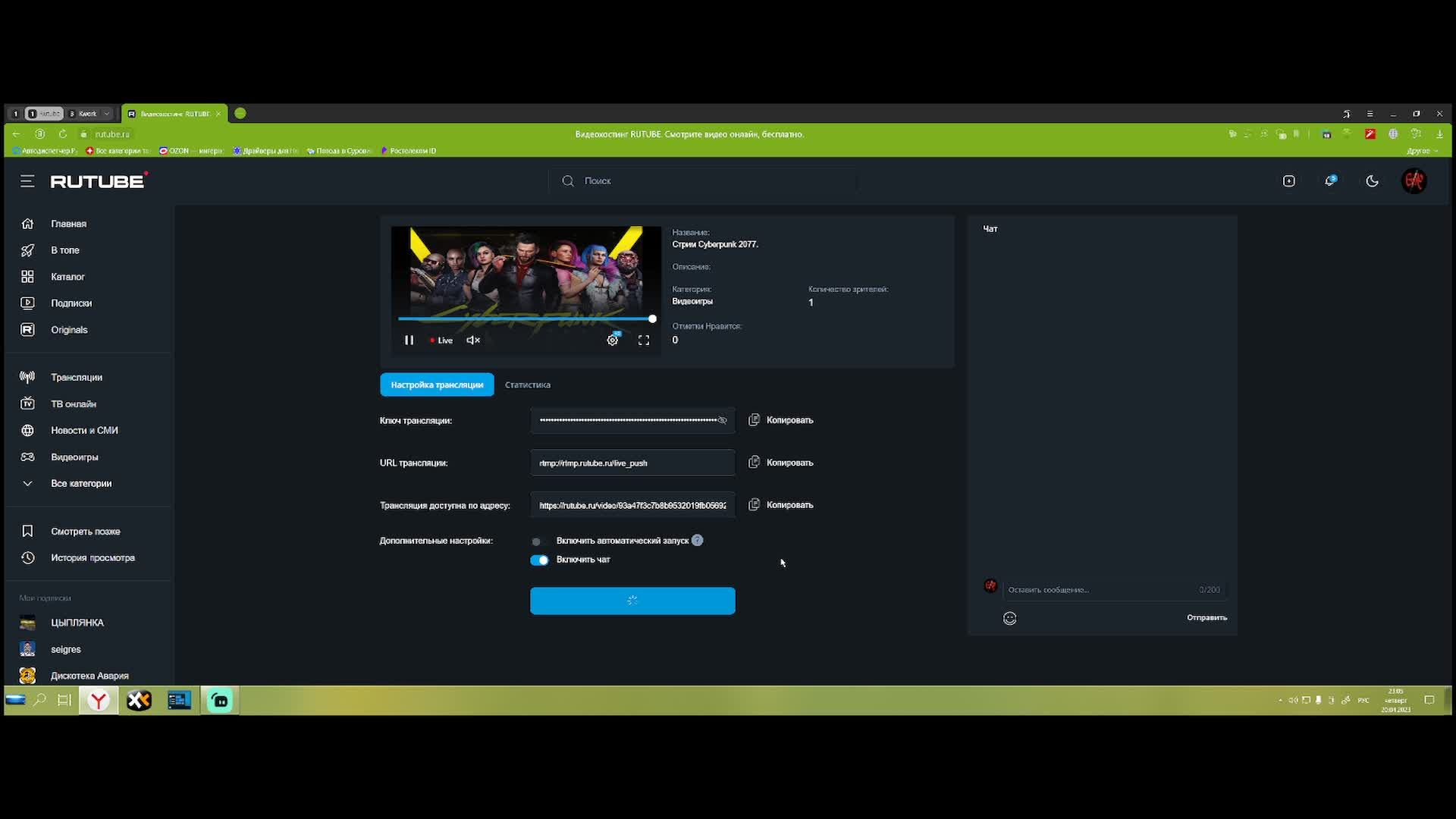Close the Видеохостинг RUTUBE tab
The height and width of the screenshot is (819, 1456).
(x=218, y=114)
